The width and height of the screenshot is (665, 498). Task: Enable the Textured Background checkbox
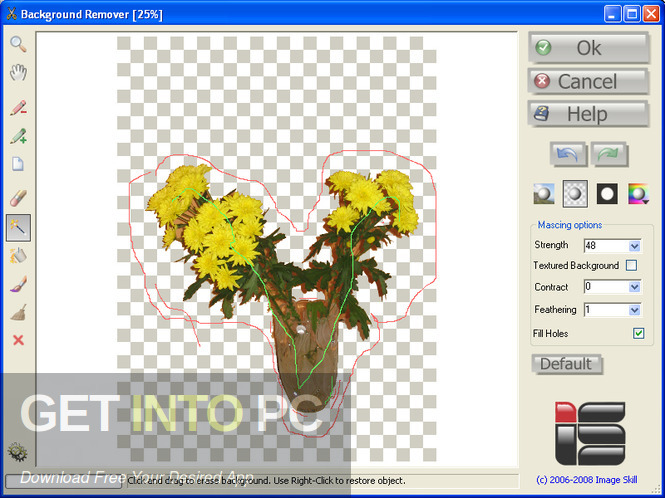pos(631,266)
